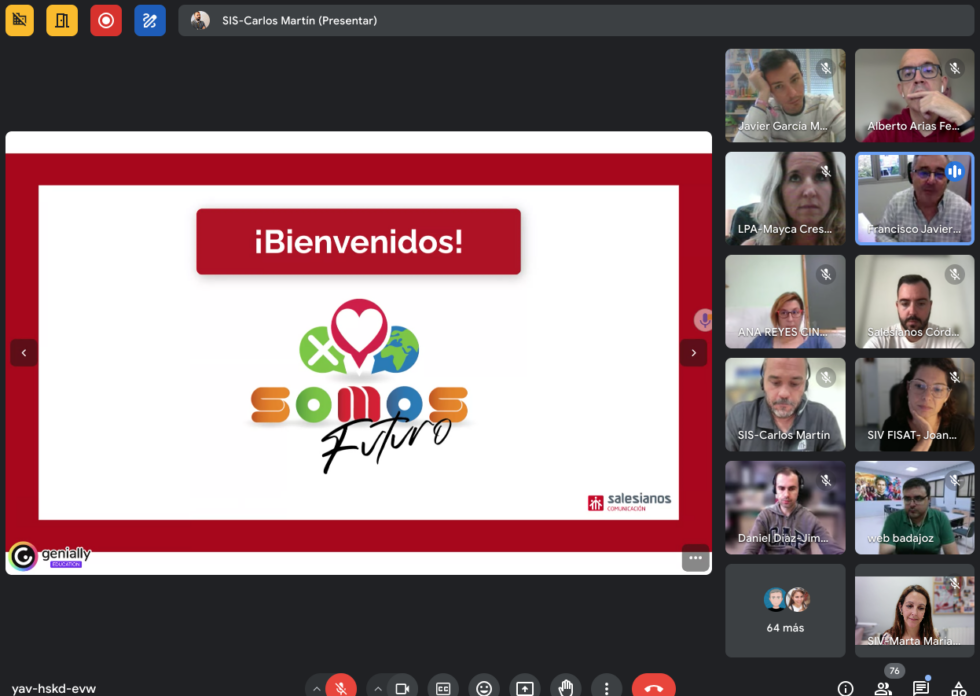Click the red record icon in top bar
980x696 pixels.
105,20
